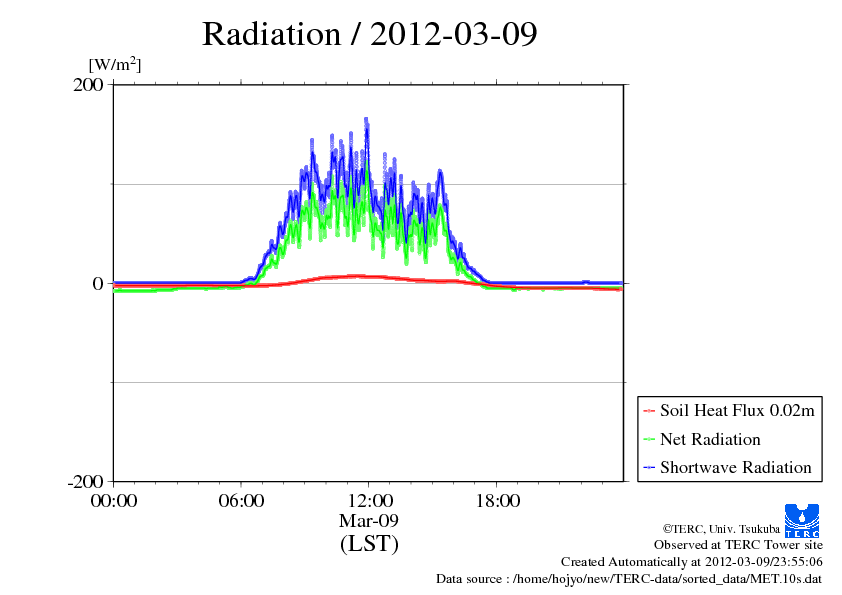
Task: Click the y-axis value '200'
Action: 88,85
